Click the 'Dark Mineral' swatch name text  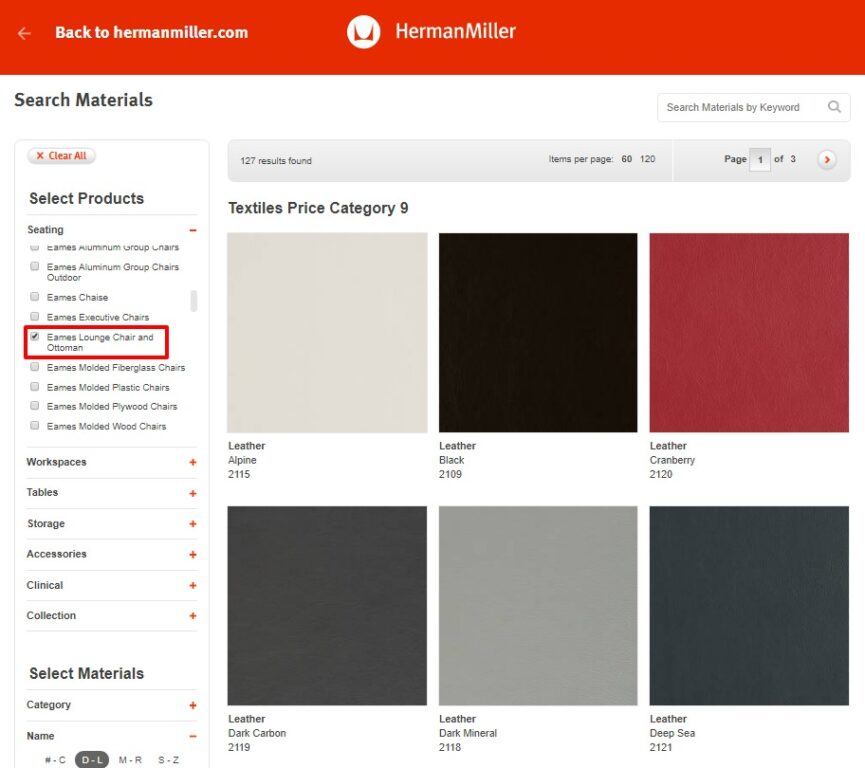pos(468,733)
